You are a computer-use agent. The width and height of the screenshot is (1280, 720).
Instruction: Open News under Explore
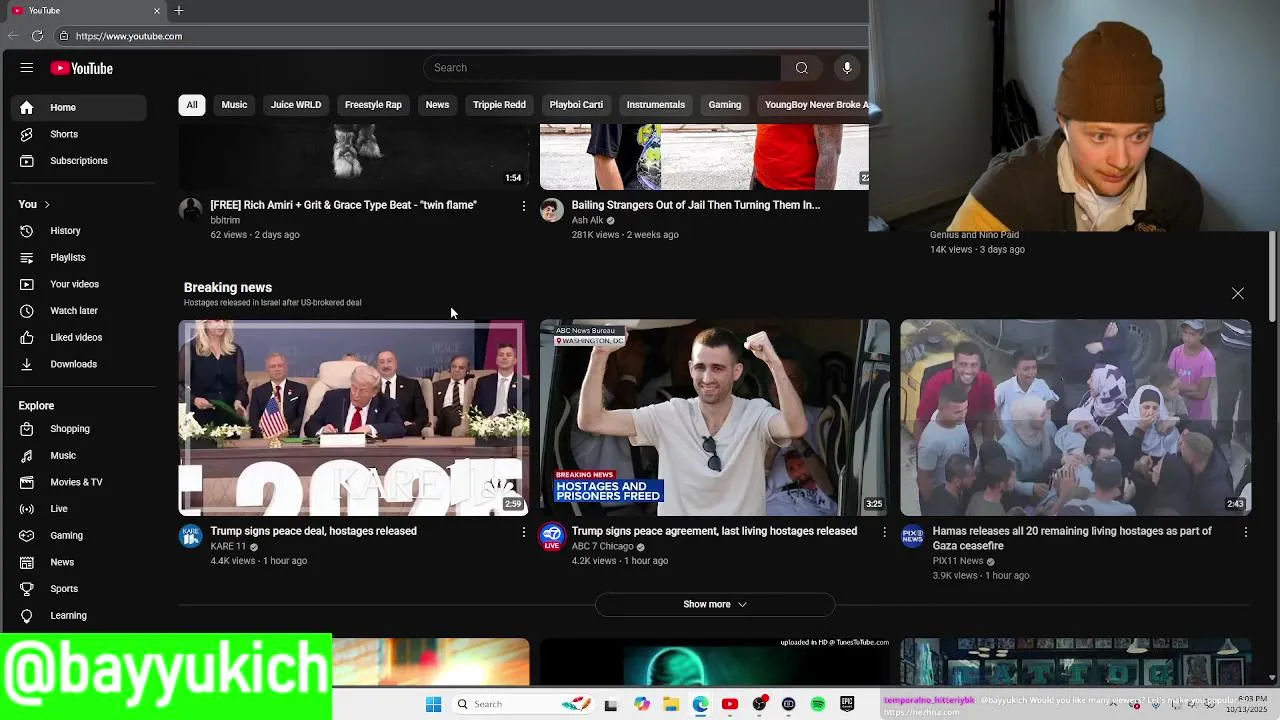point(81,562)
